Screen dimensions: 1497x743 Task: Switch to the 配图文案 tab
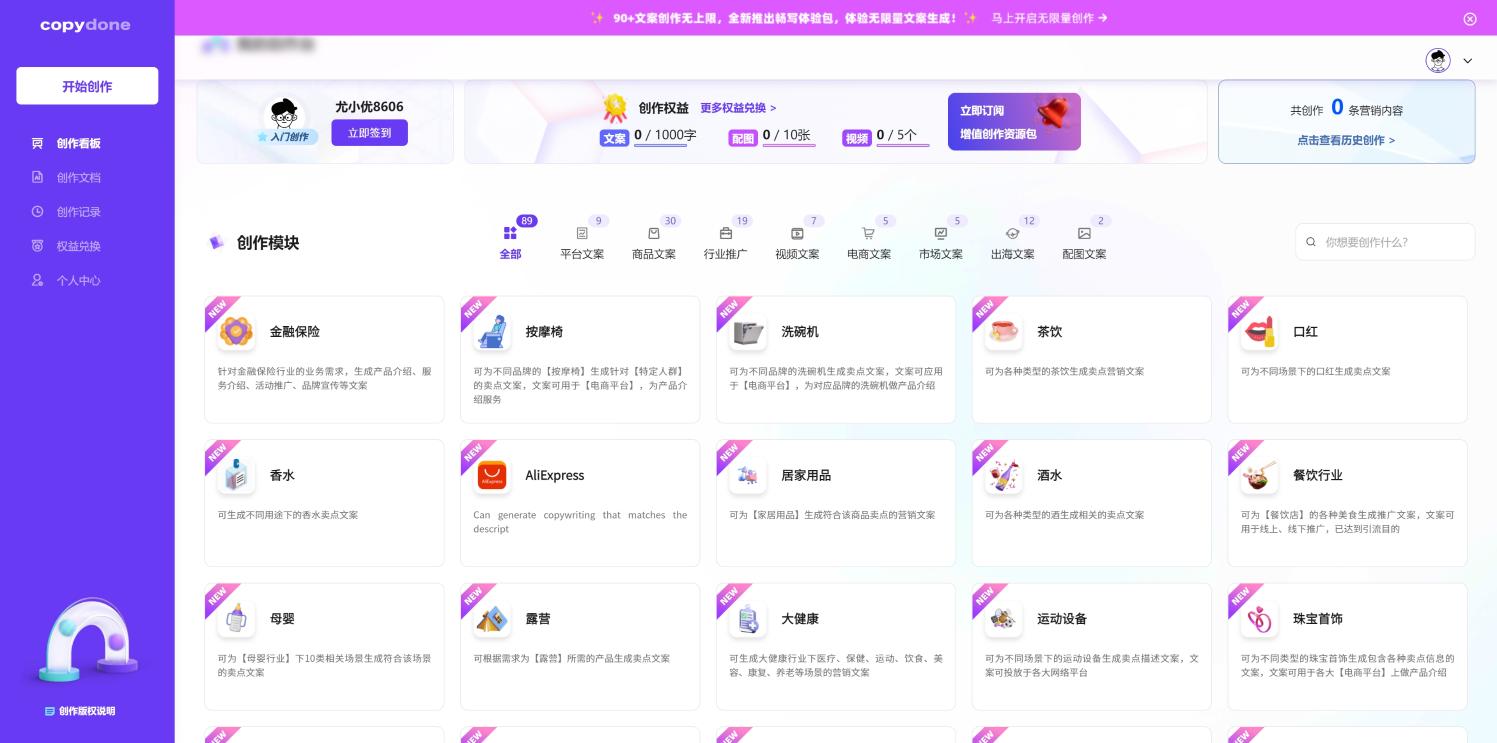(x=1084, y=243)
